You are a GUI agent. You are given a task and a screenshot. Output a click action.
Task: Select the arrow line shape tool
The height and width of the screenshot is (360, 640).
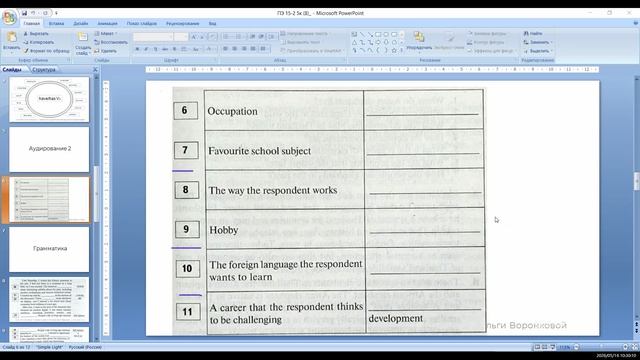pos(370,34)
